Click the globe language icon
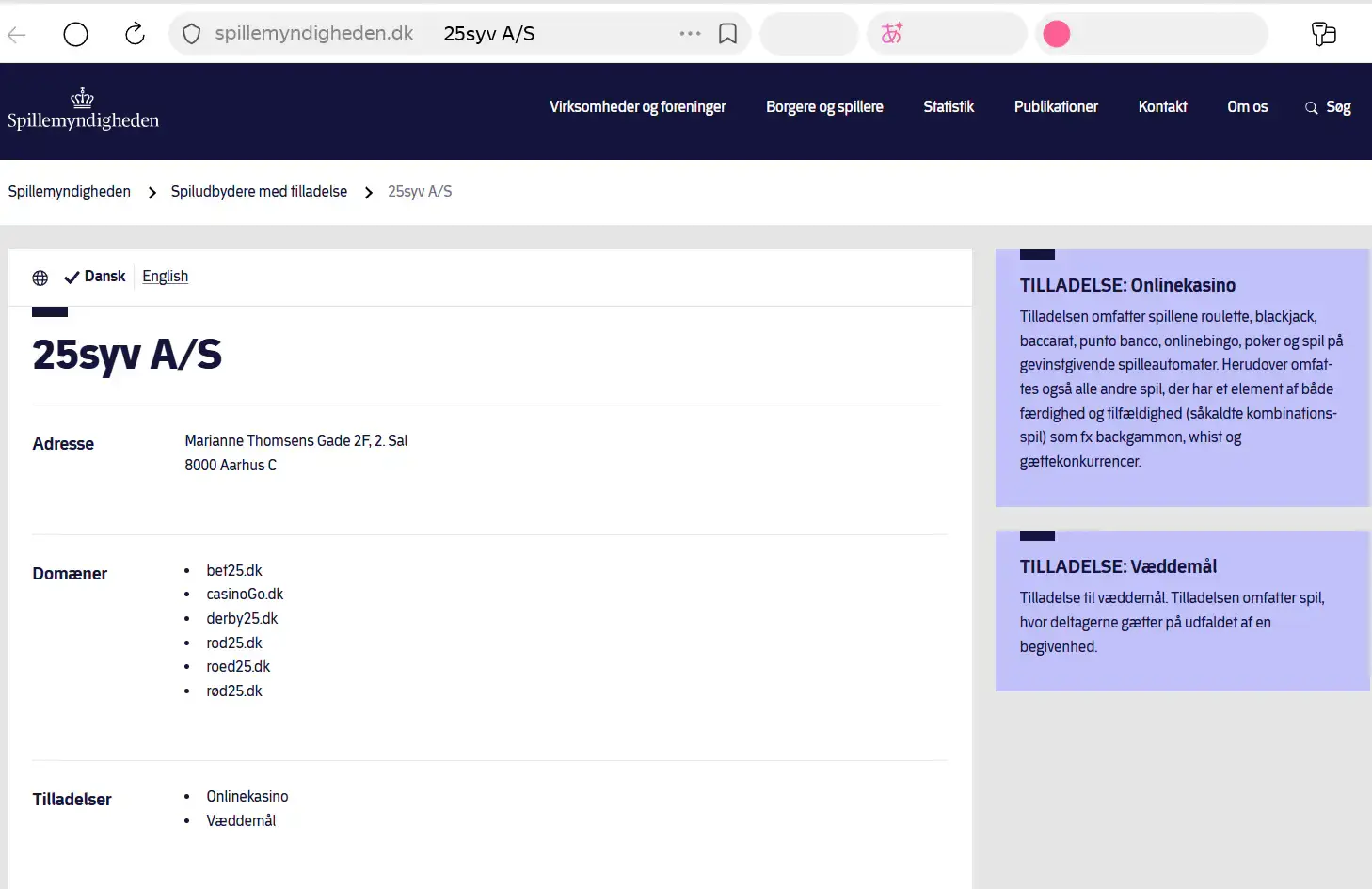 click(40, 278)
